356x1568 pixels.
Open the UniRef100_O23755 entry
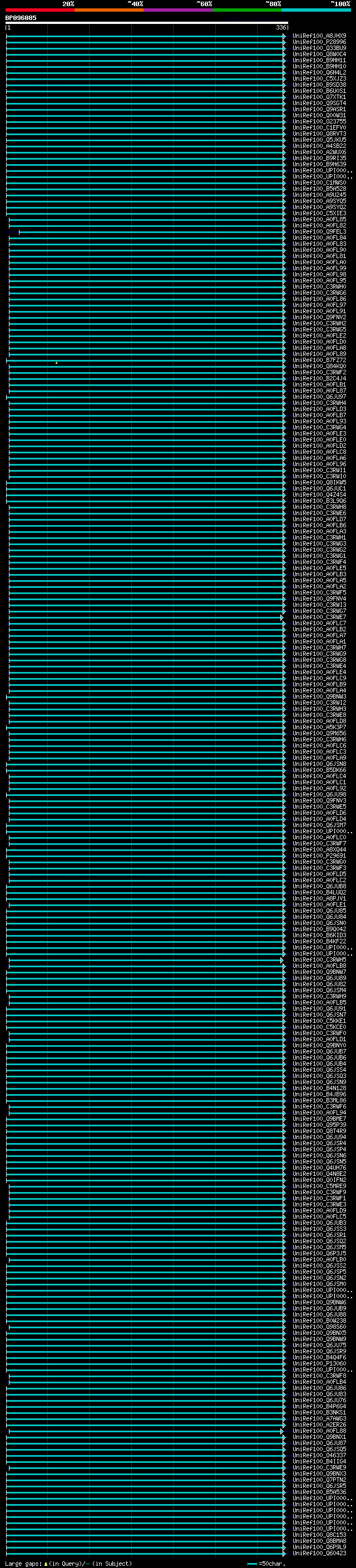[x=319, y=121]
